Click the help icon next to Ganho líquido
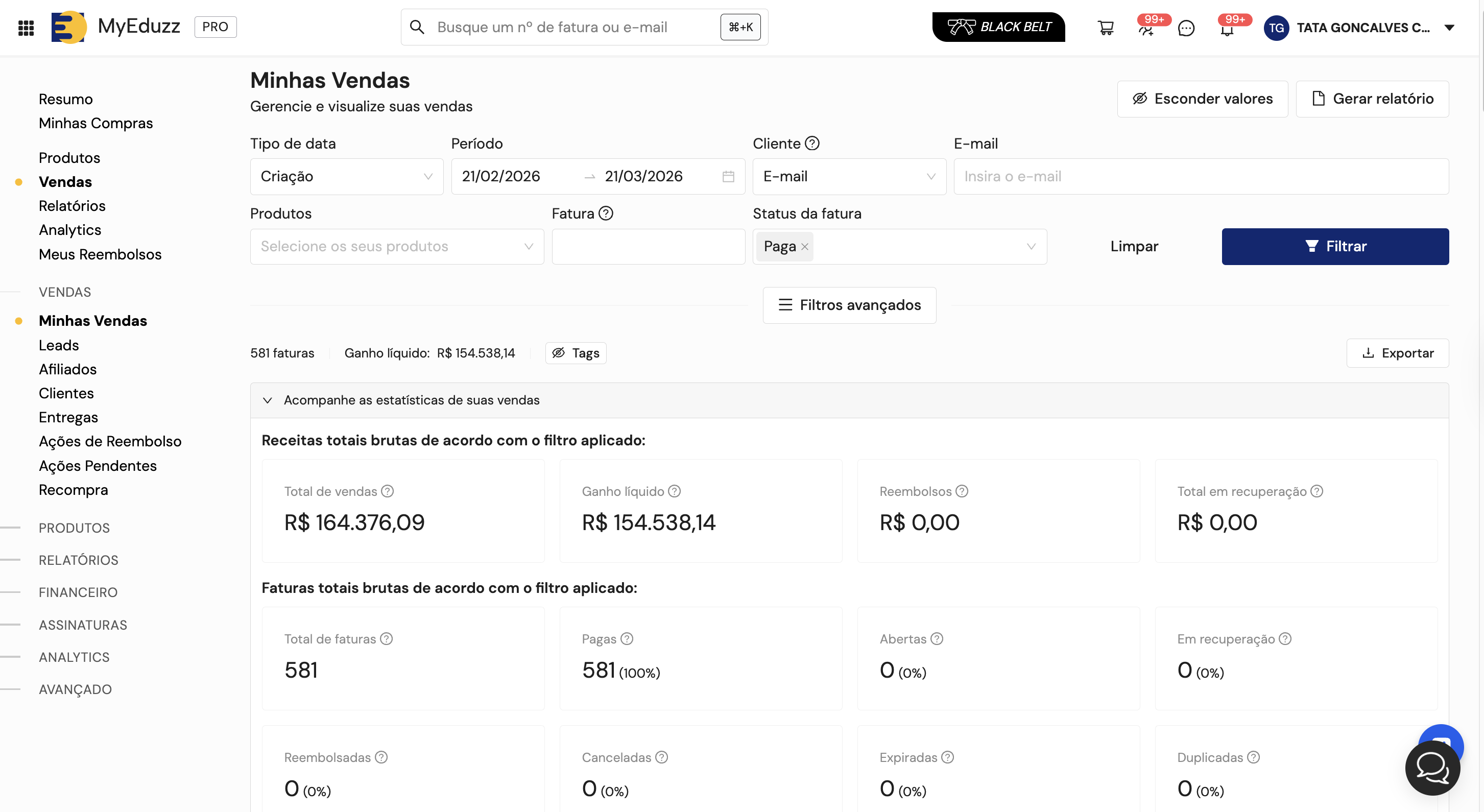This screenshot has width=1484, height=812. [674, 492]
